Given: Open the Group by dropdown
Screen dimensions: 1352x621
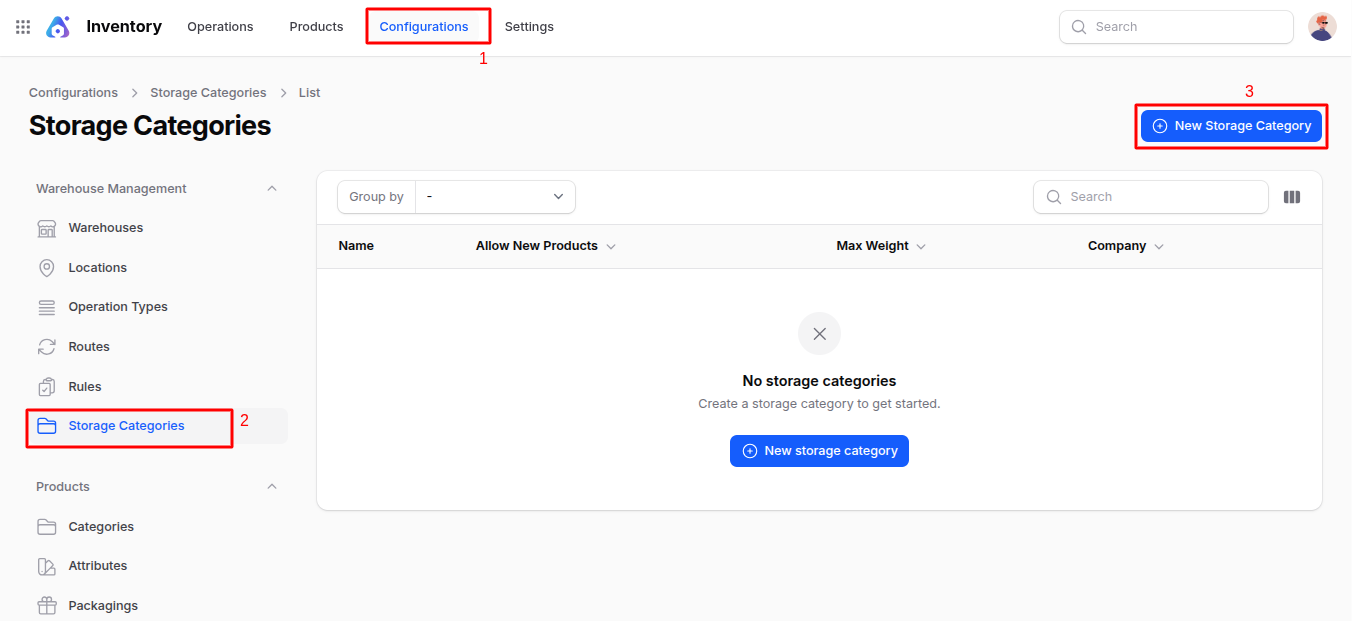Looking at the screenshot, I should tap(495, 196).
